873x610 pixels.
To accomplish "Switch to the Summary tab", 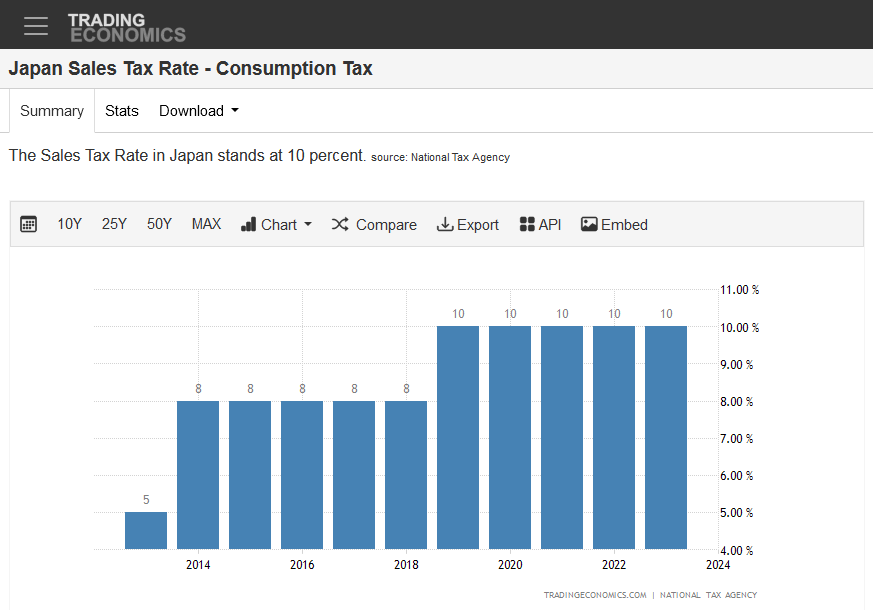I will coord(52,111).
